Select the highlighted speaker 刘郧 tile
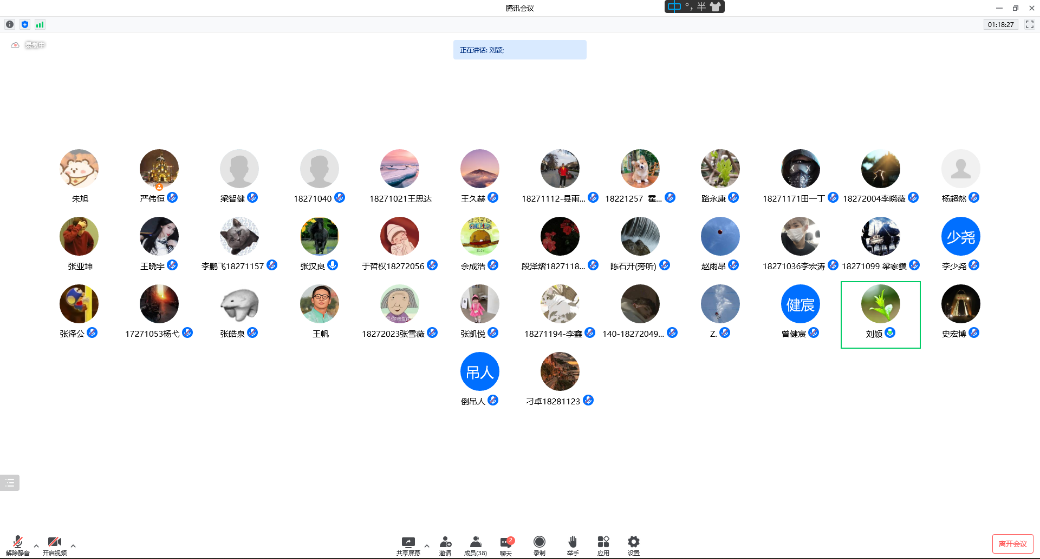 tap(880, 314)
